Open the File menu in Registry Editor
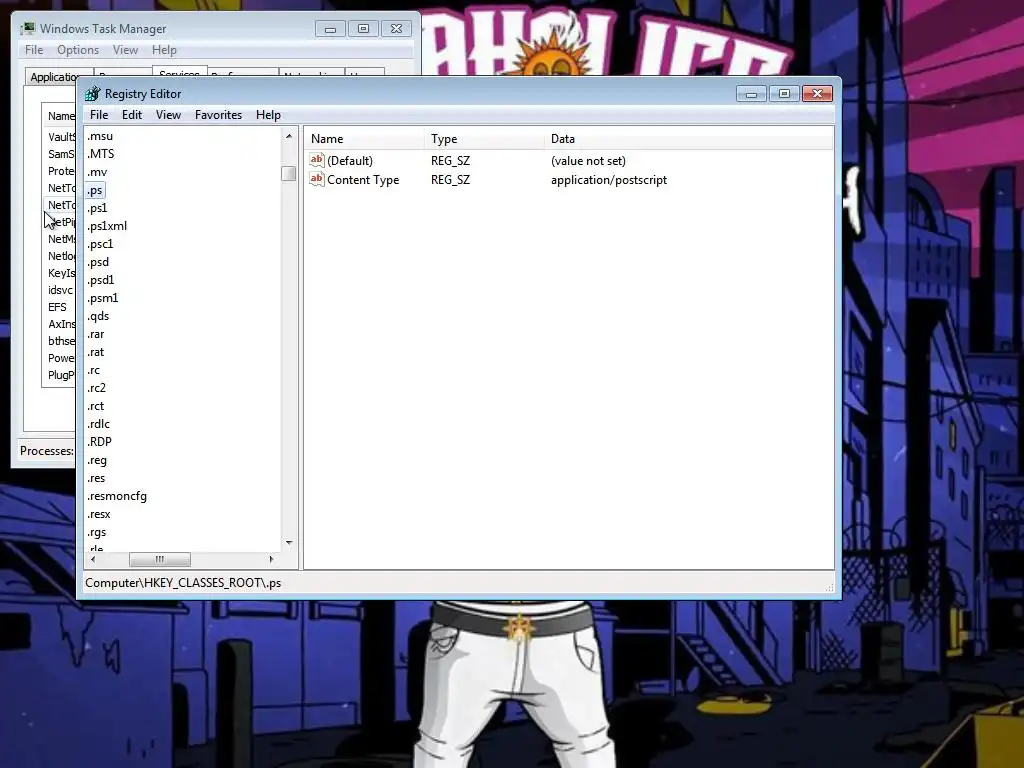 (x=99, y=115)
